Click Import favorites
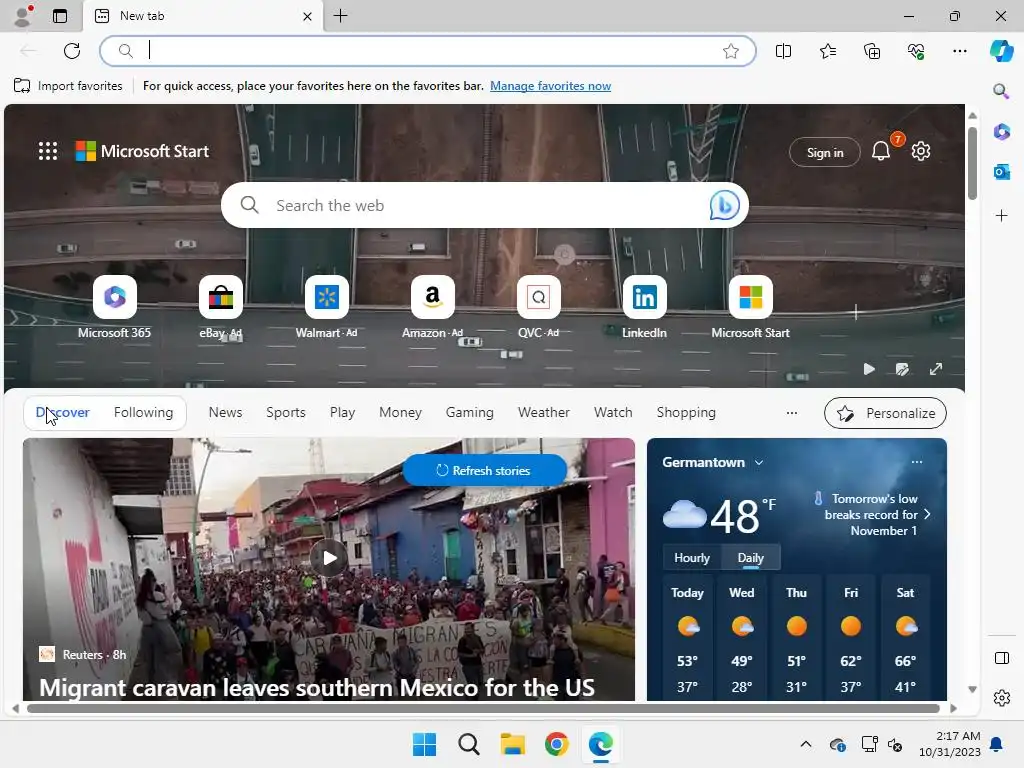 [x=68, y=86]
